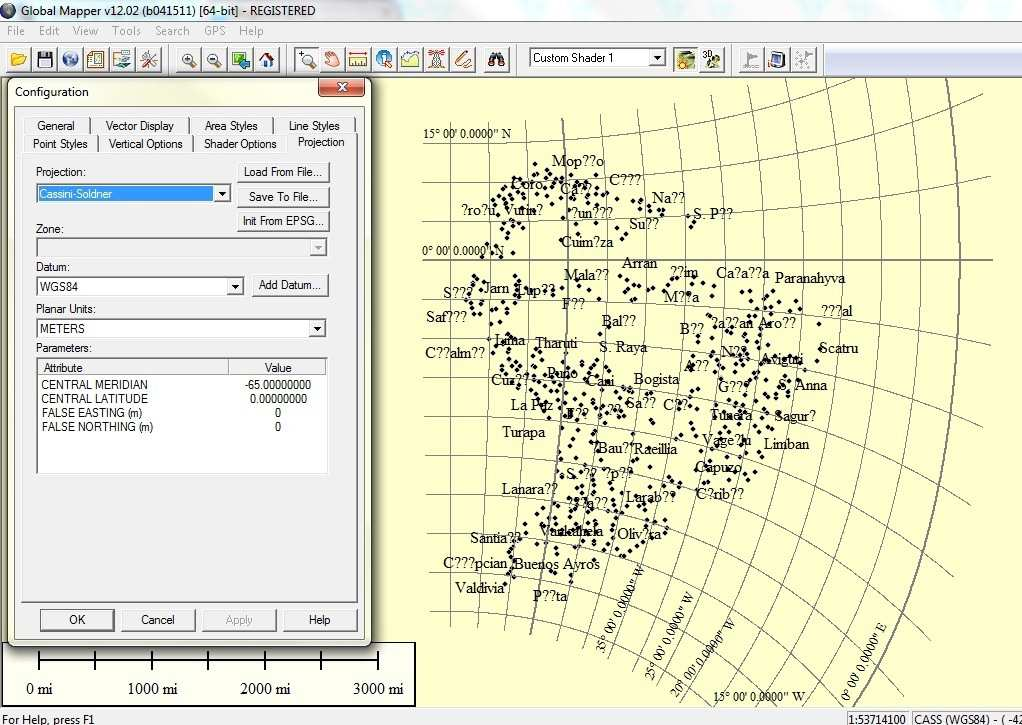Click the green arrow zoom view icon
The height and width of the screenshot is (725, 1022).
point(241,59)
